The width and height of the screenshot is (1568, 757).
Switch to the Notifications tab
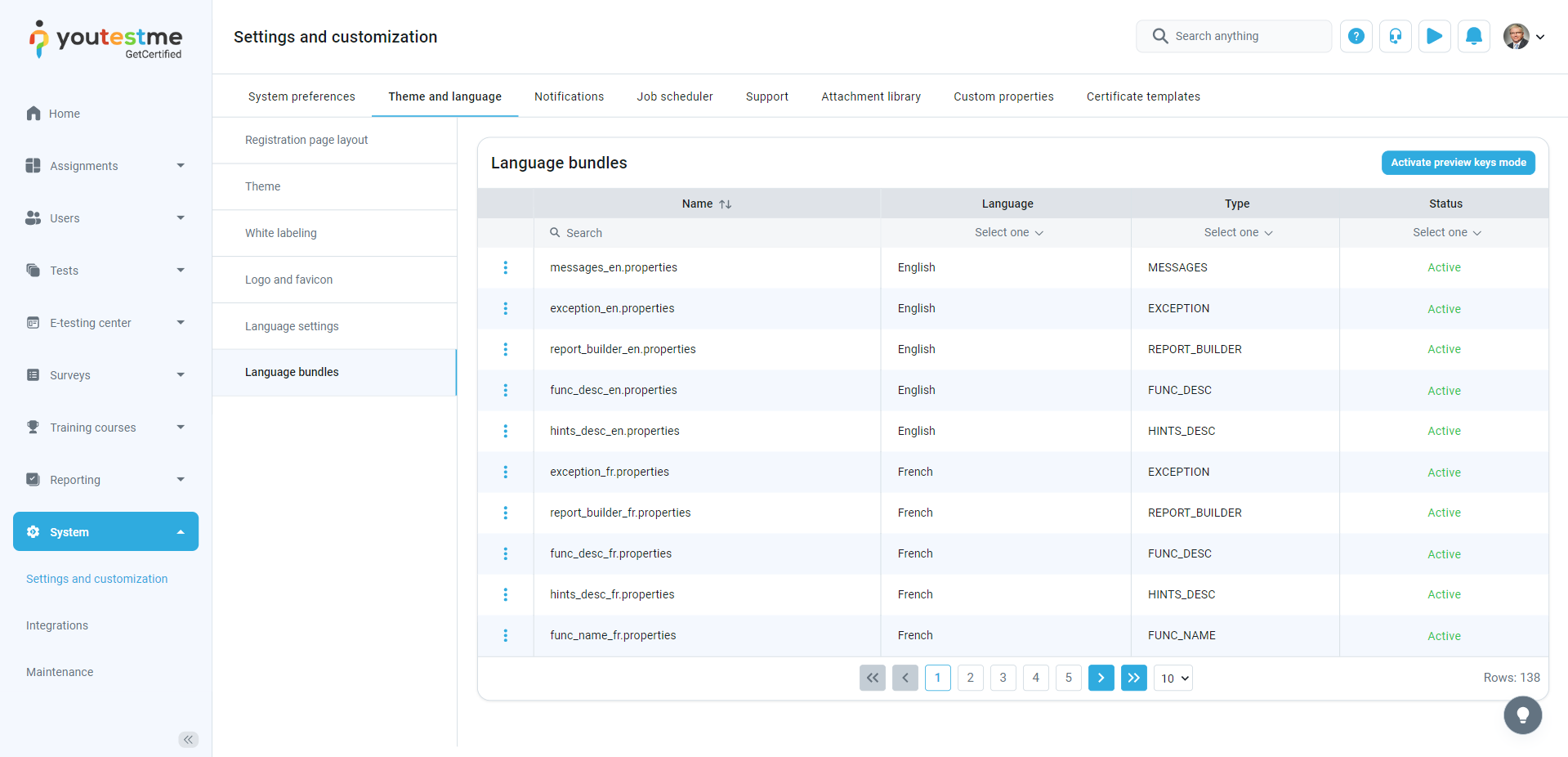tap(569, 96)
